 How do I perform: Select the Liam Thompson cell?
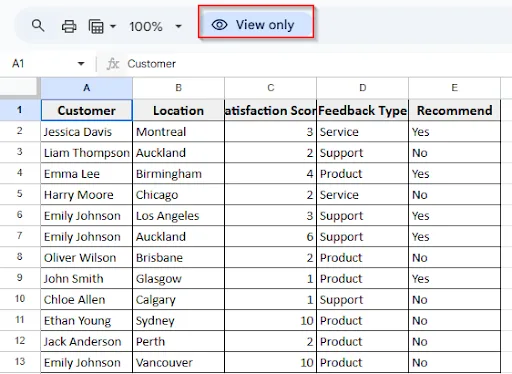click(87, 153)
